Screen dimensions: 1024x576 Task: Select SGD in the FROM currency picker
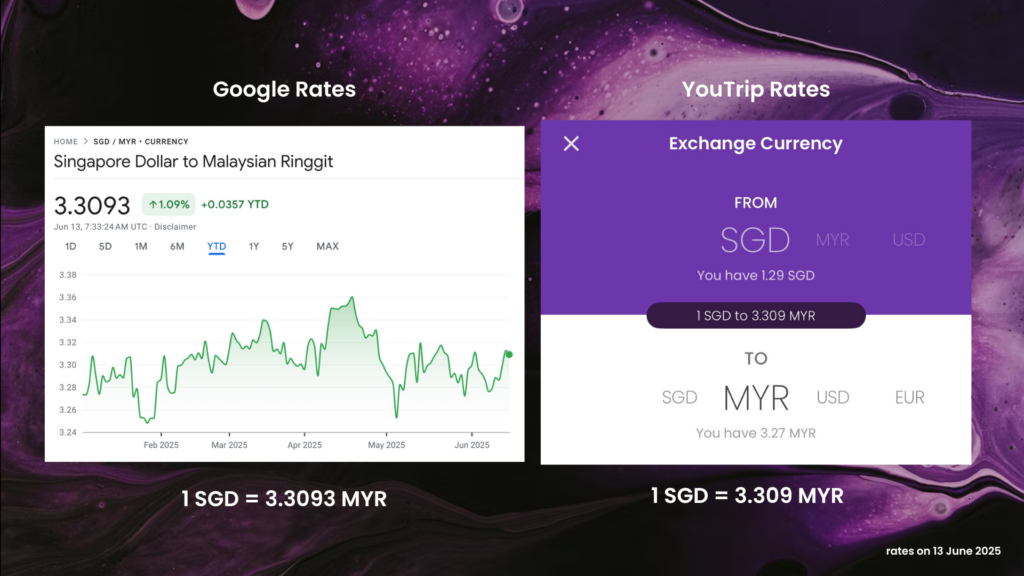click(755, 240)
